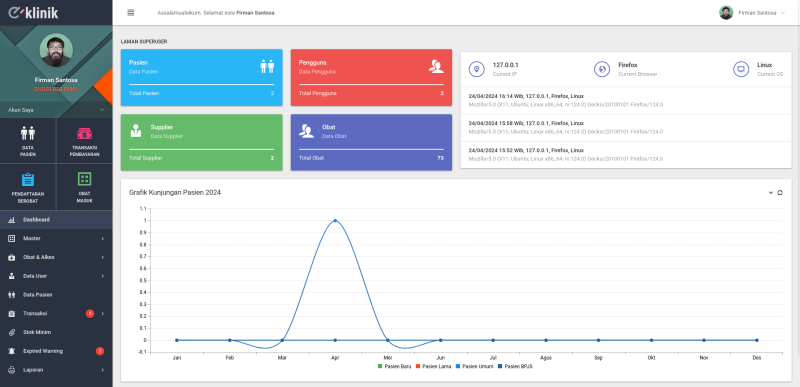Open the Obat purple summary card
The image size is (800, 387).
[371, 142]
